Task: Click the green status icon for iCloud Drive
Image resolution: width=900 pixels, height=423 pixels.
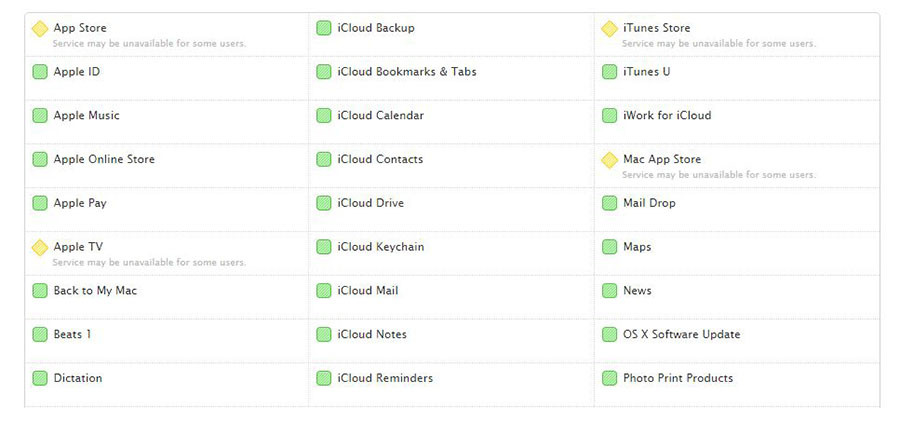Action: (324, 203)
